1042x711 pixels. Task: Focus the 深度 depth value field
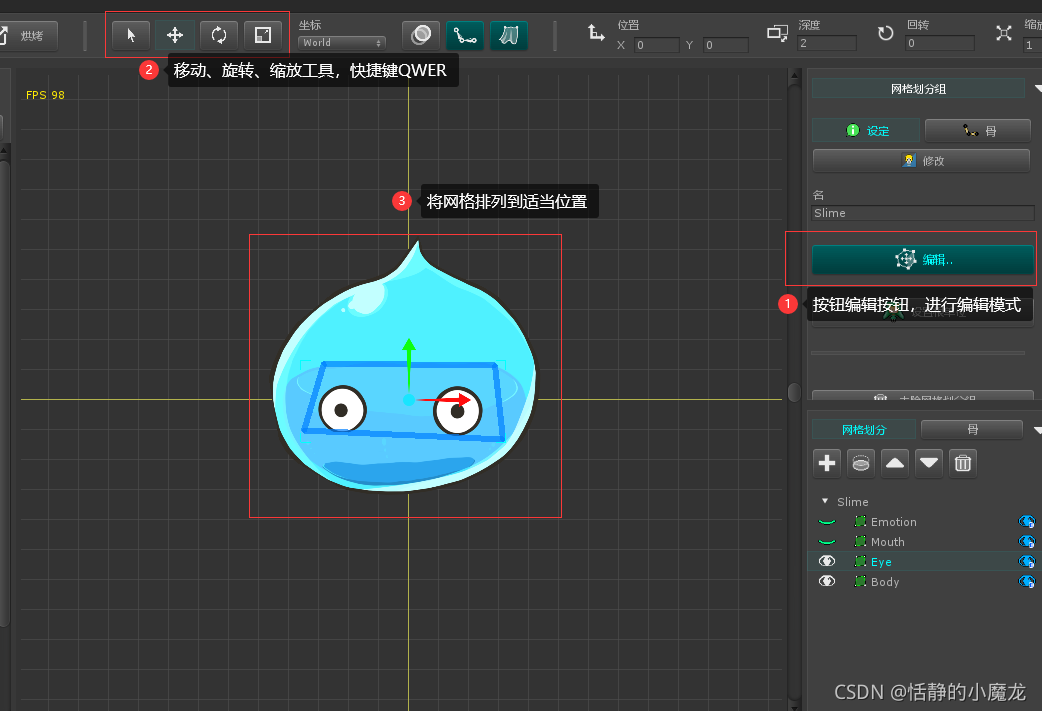[827, 43]
